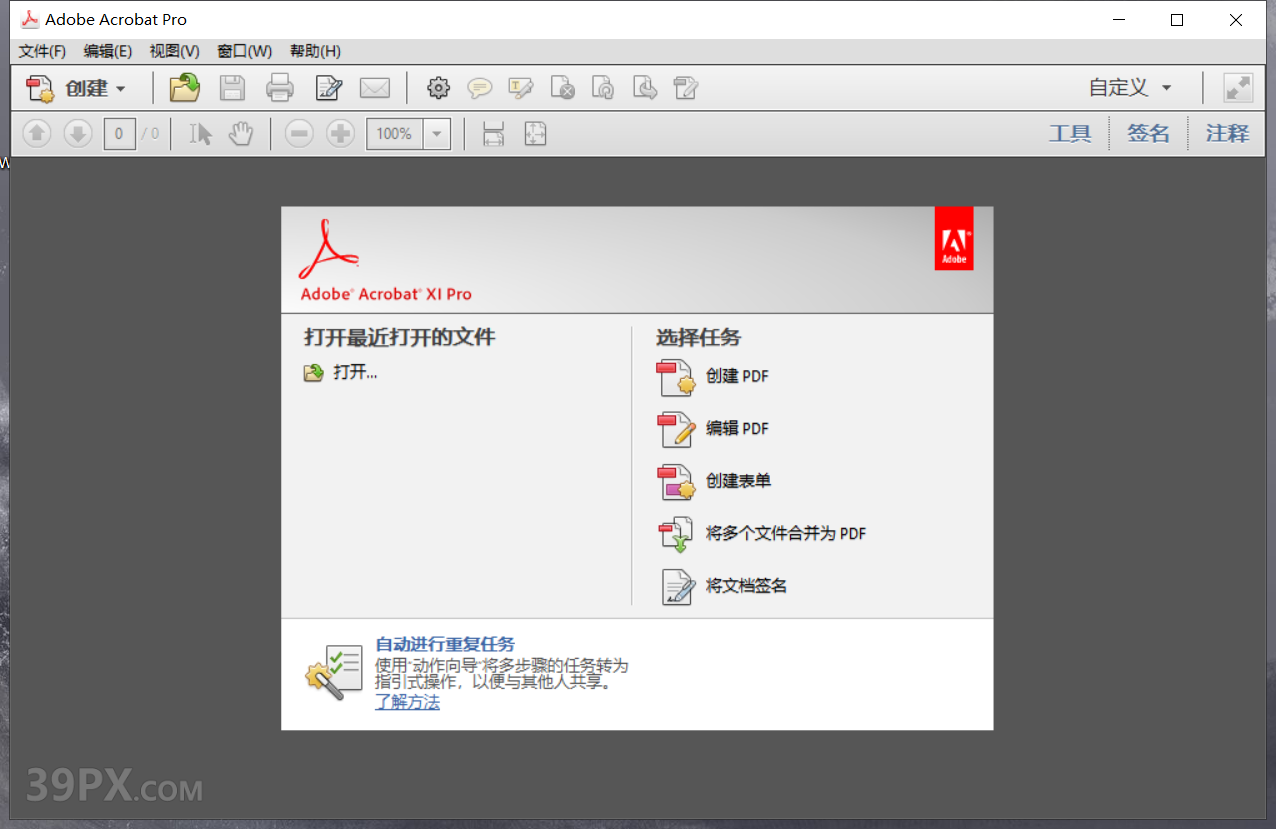The width and height of the screenshot is (1276, 829).
Task: Zoom out with the minus icon
Action: coord(298,133)
